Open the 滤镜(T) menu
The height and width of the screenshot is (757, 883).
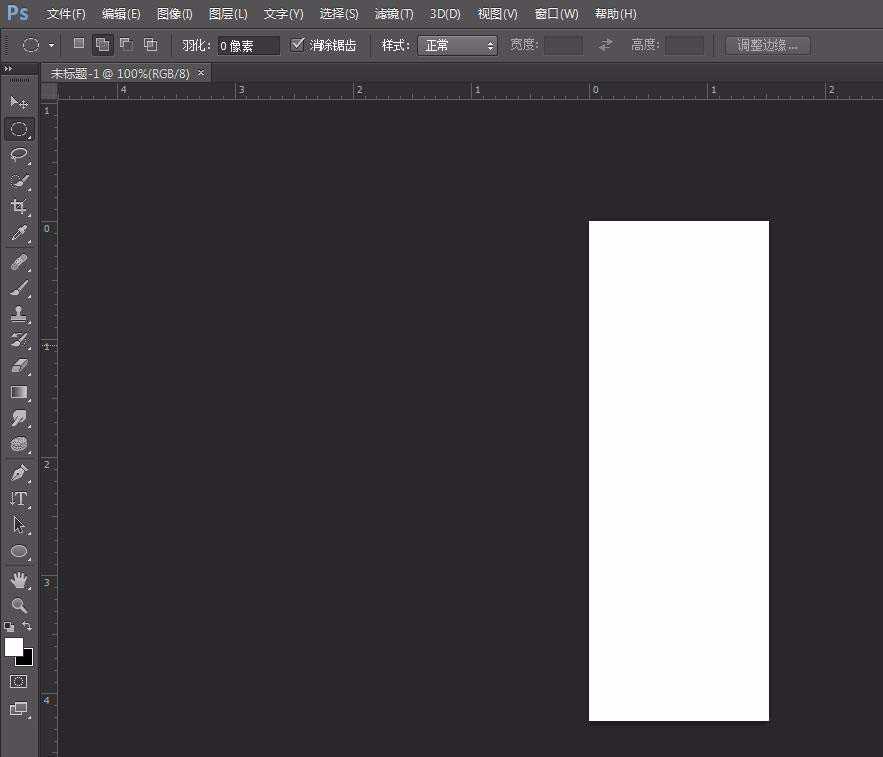point(393,14)
